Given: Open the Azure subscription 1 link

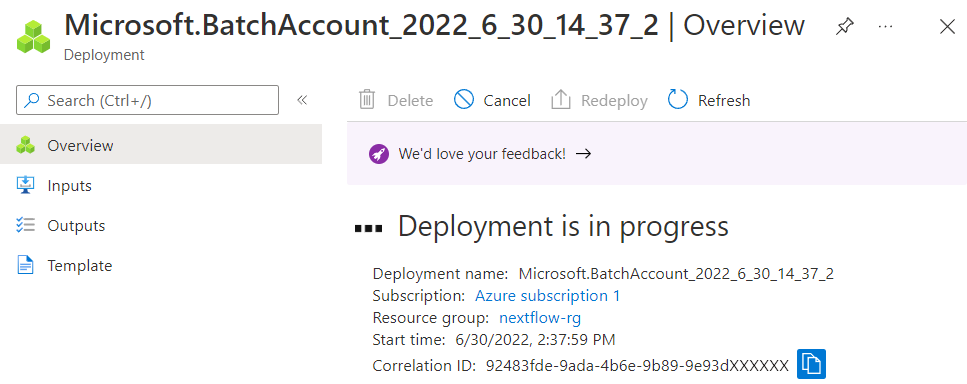Looking at the screenshot, I should (548, 296).
